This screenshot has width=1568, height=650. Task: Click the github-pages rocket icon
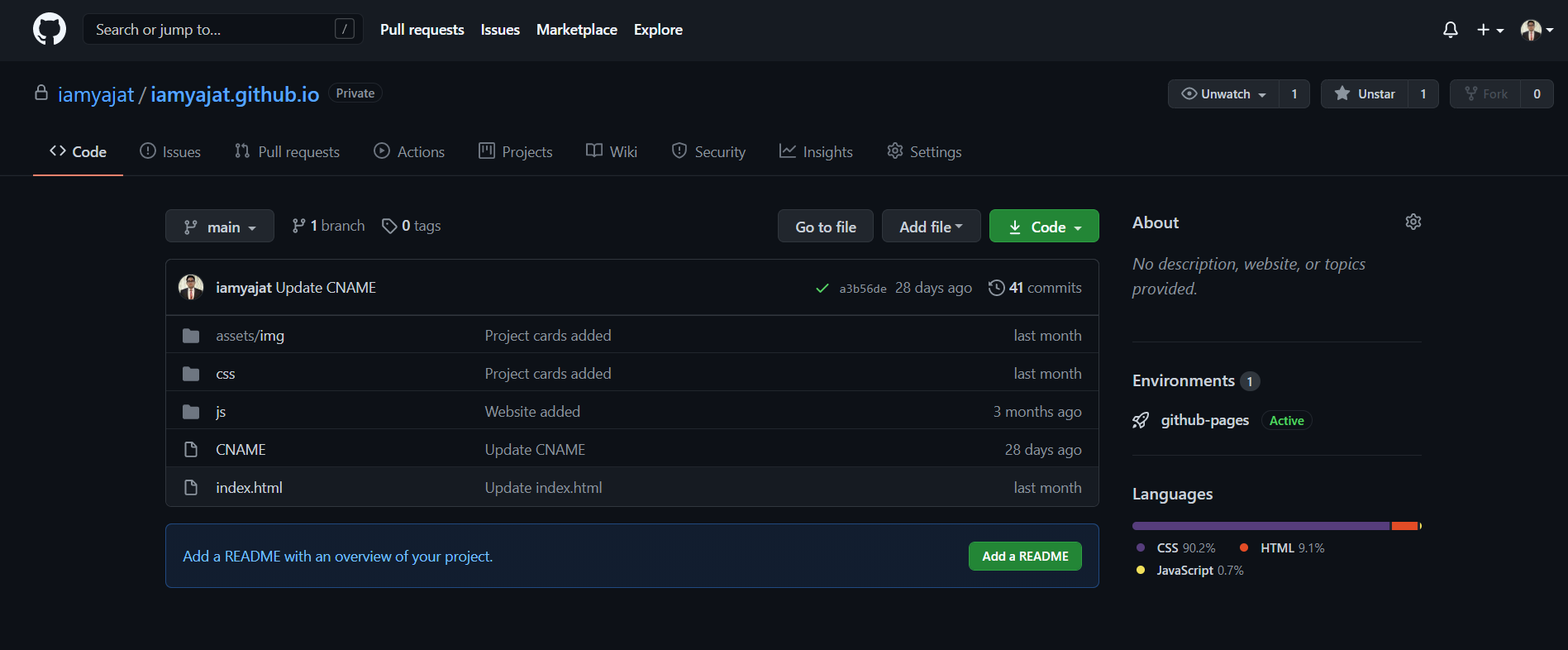click(x=1141, y=420)
